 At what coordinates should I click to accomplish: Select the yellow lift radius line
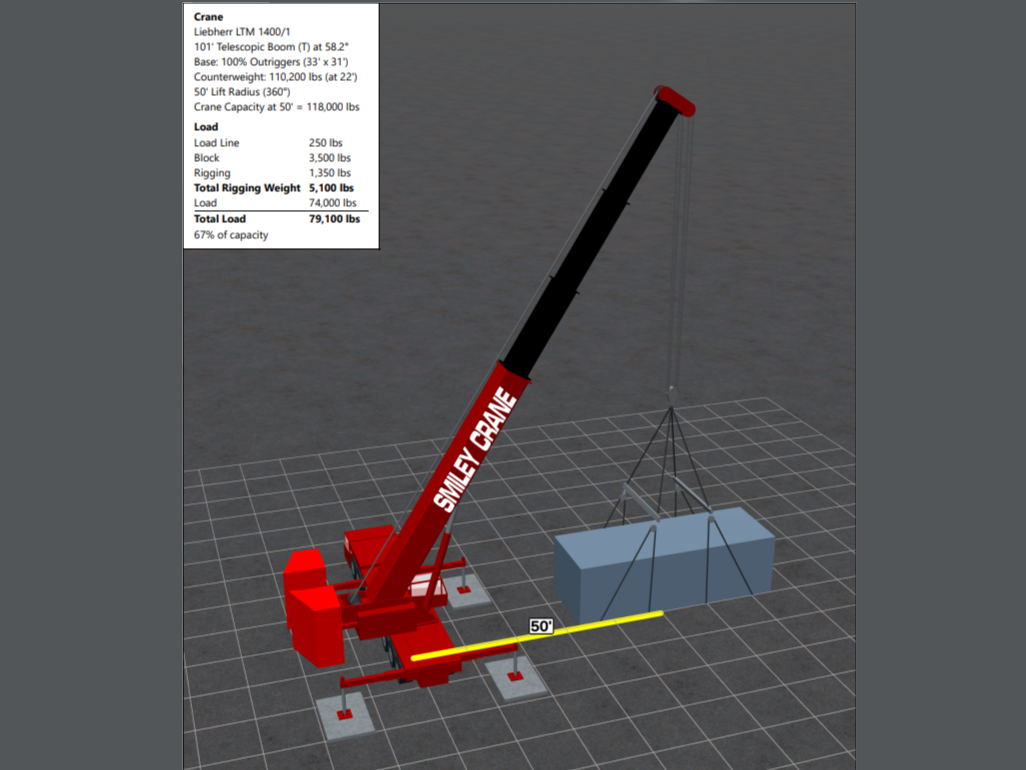pos(600,625)
